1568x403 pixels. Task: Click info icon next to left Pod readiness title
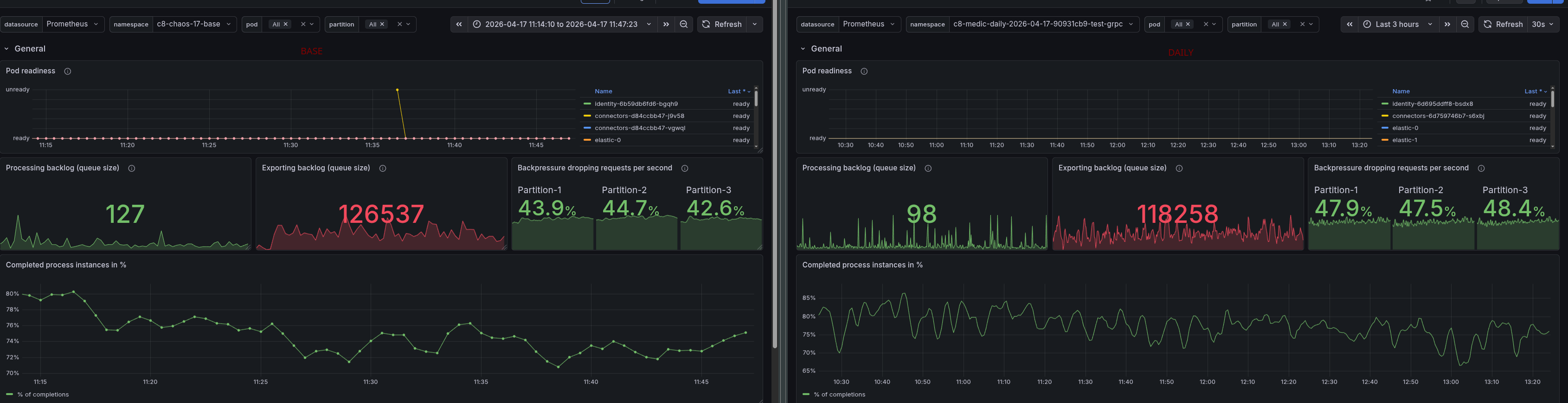pos(68,71)
